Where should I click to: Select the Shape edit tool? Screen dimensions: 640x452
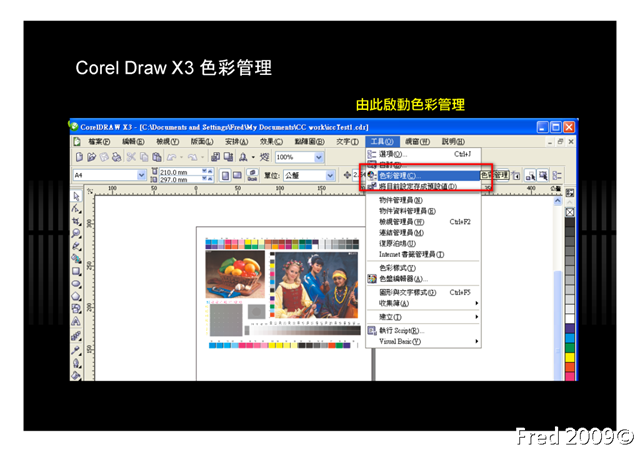[x=76, y=209]
